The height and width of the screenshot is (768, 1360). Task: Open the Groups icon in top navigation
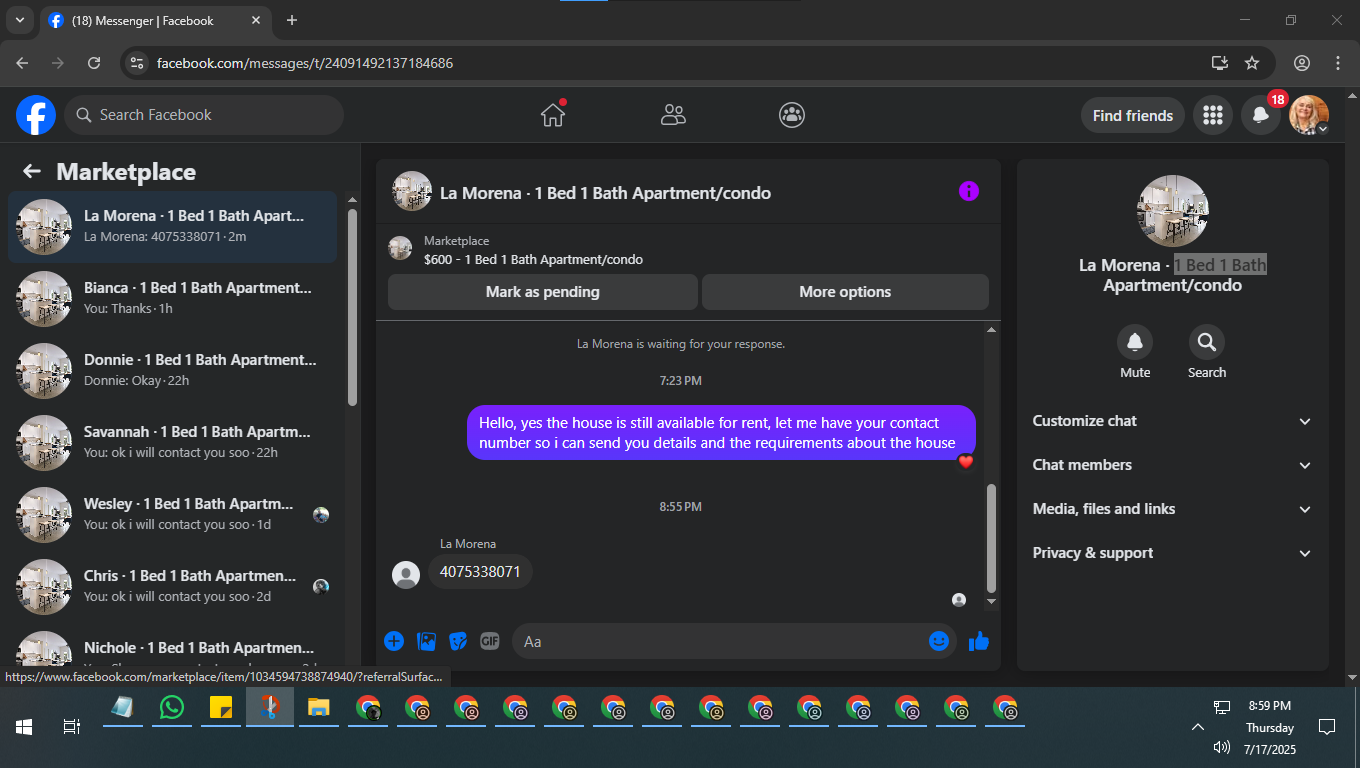[792, 115]
